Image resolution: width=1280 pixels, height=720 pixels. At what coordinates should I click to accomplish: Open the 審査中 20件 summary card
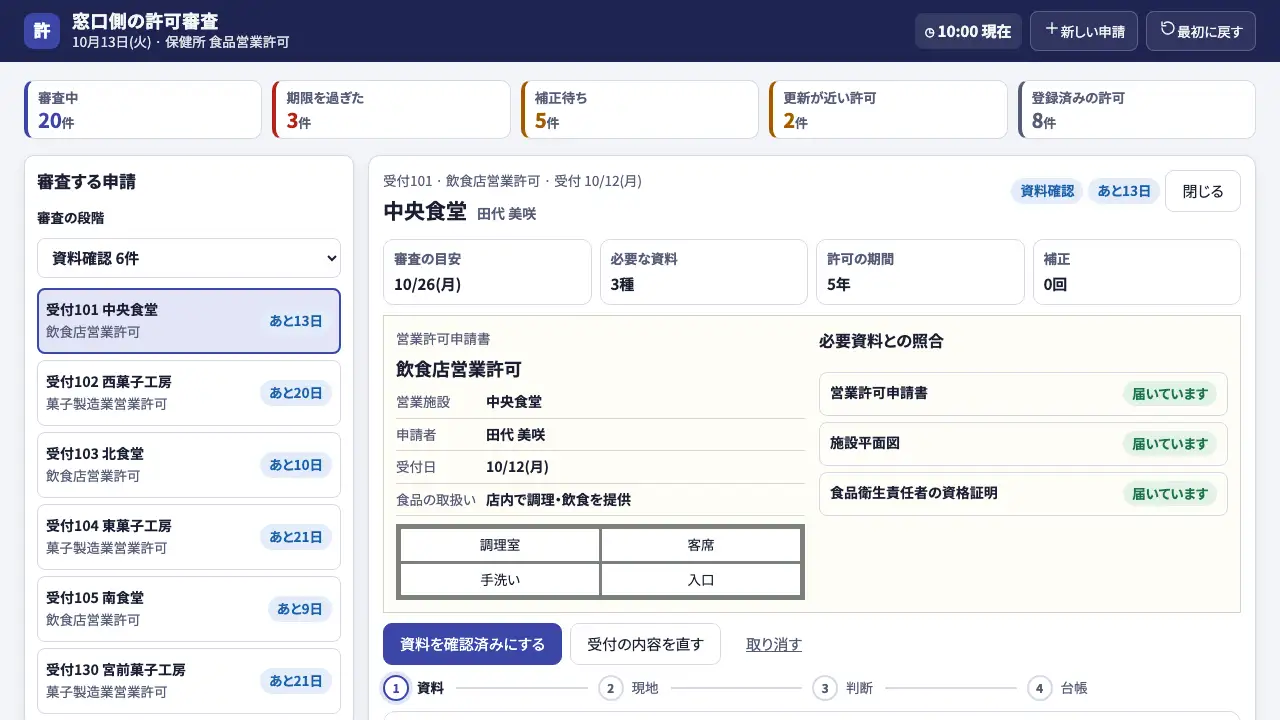[x=143, y=110]
